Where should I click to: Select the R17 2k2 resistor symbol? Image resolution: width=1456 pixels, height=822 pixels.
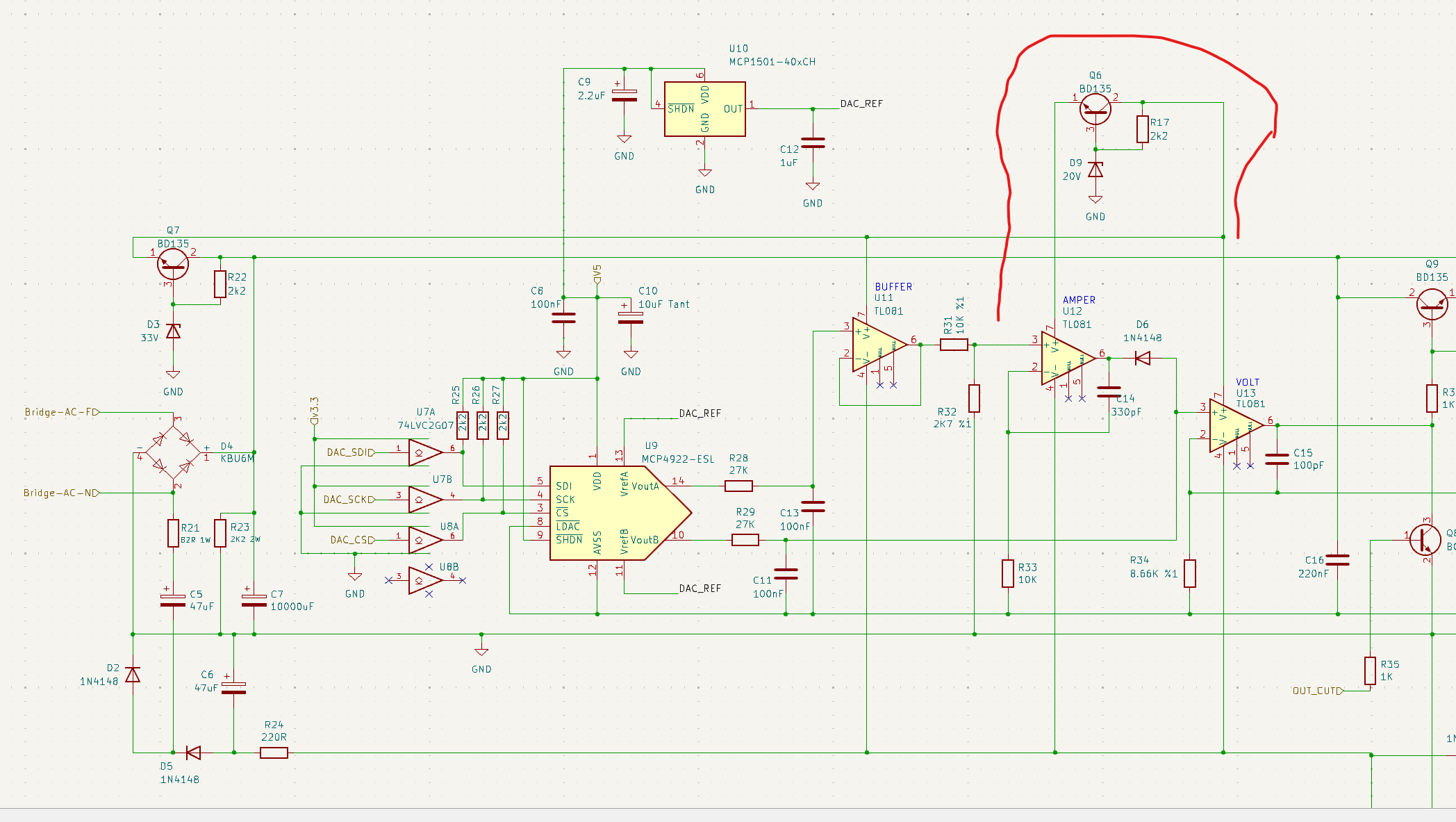(x=1143, y=129)
